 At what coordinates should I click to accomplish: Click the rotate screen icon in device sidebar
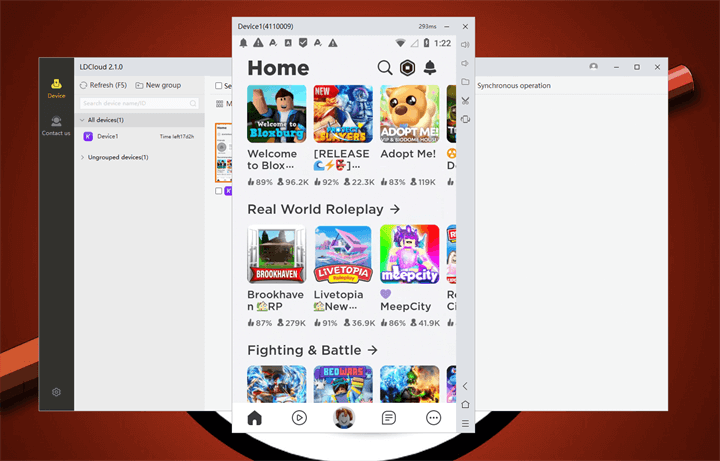point(465,119)
